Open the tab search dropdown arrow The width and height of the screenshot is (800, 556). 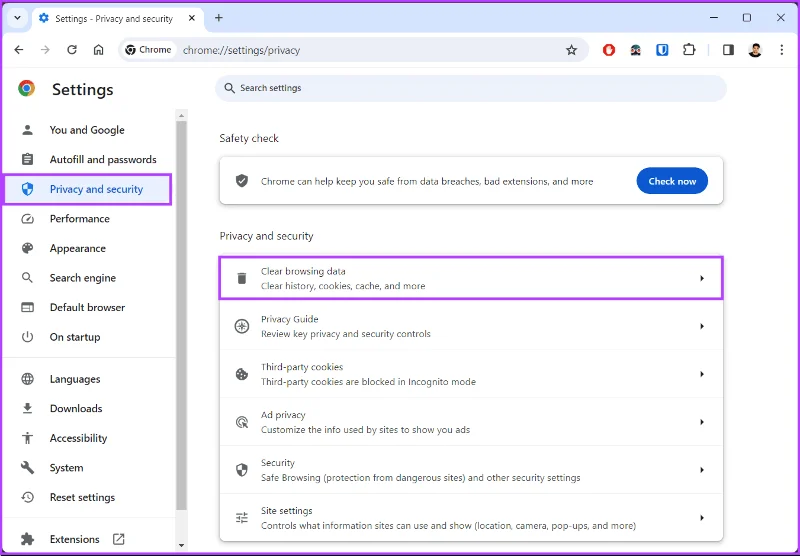17,18
